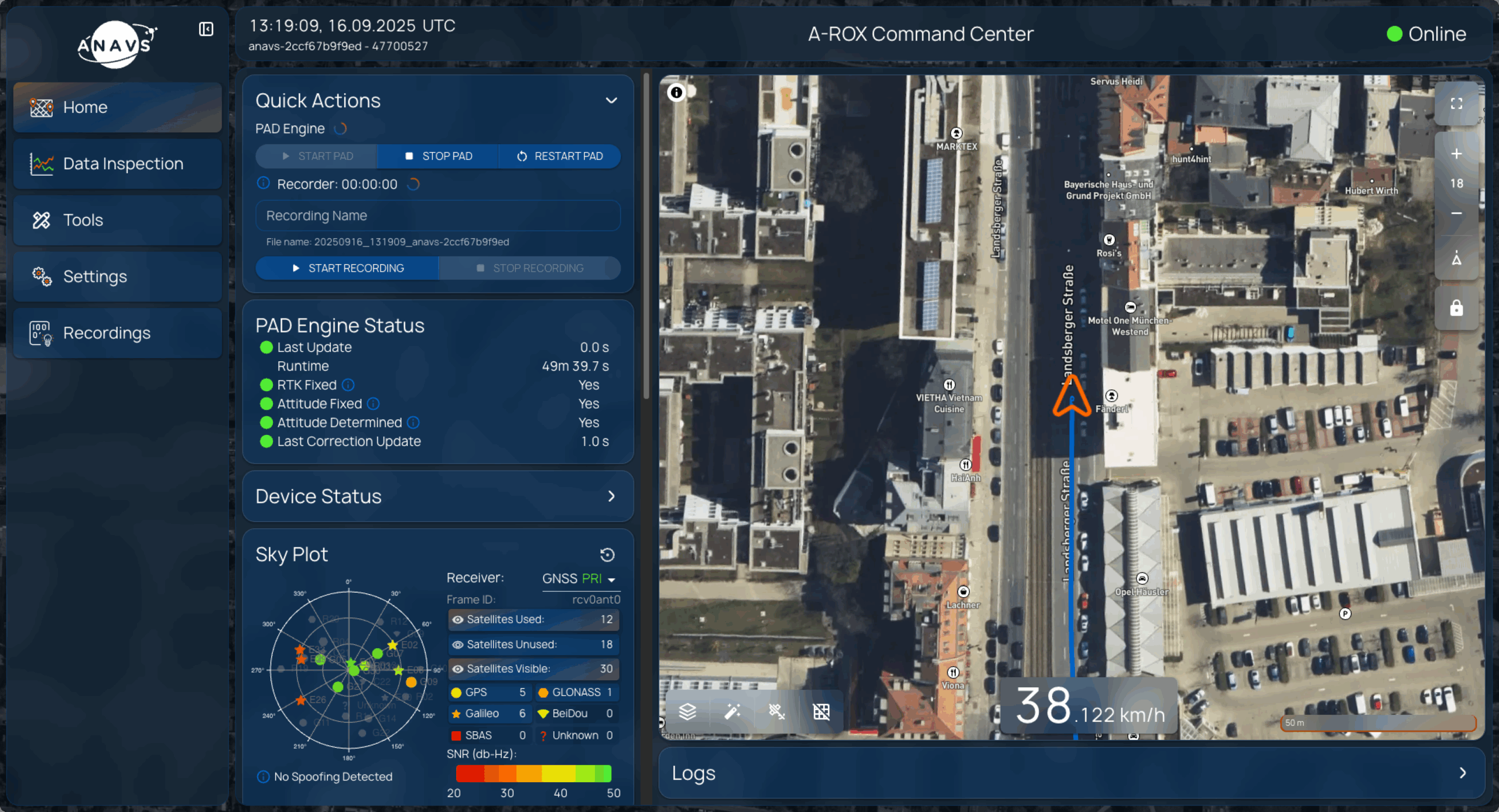Viewport: 1499px width, 812px height.
Task: Expand the Device Status section
Action: pyautogui.click(x=611, y=496)
